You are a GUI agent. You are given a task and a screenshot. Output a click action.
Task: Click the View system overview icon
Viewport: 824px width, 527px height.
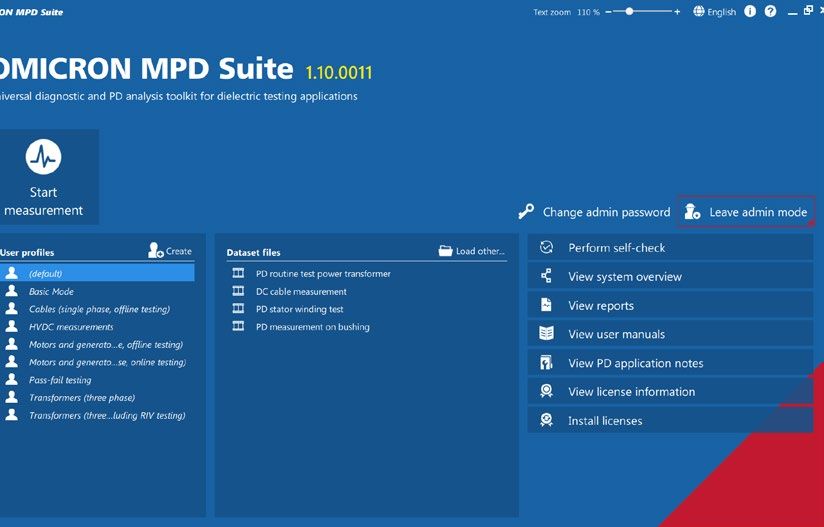[x=547, y=277]
